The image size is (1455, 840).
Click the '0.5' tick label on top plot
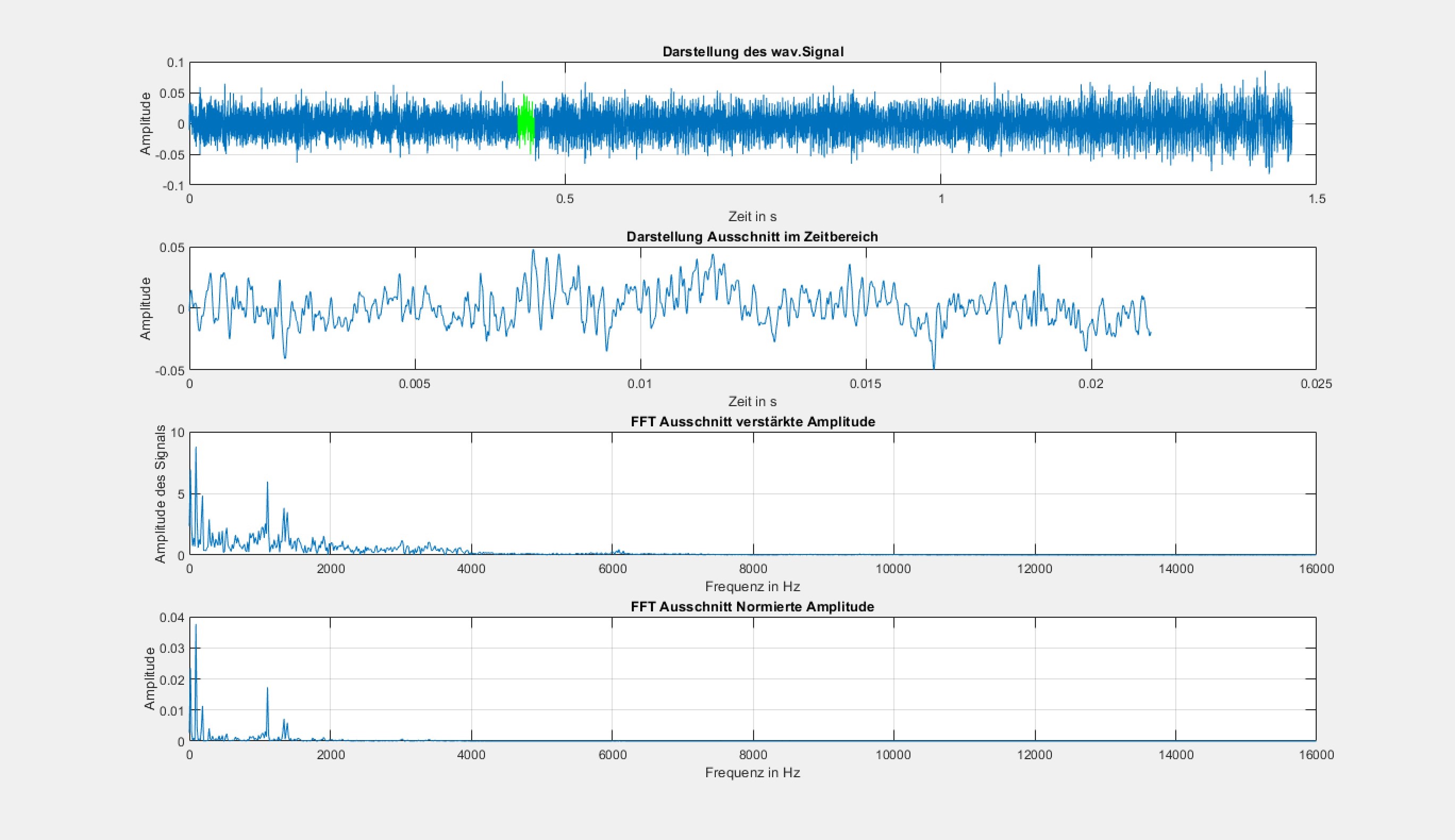click(565, 198)
